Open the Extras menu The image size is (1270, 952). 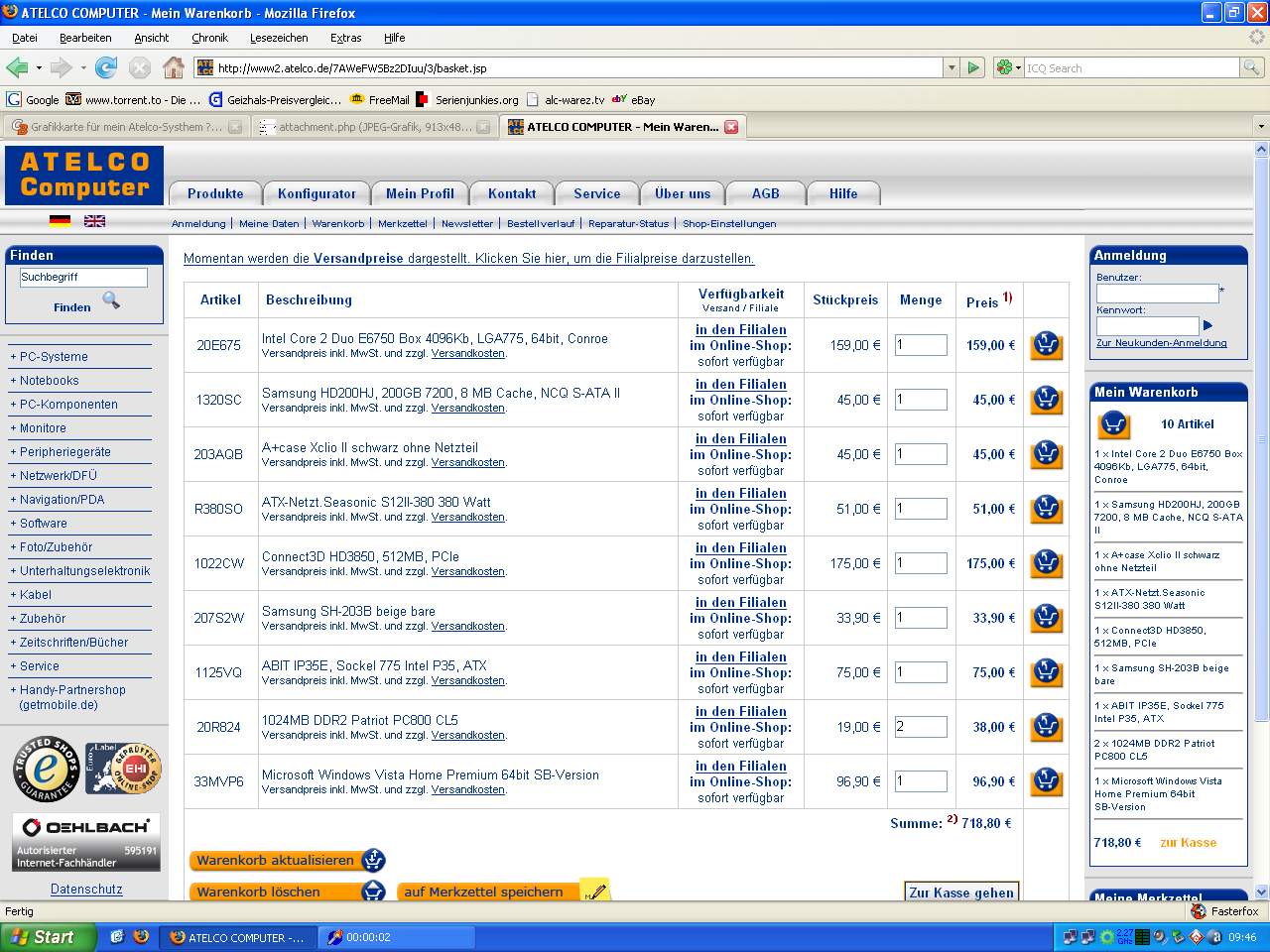[x=346, y=38]
